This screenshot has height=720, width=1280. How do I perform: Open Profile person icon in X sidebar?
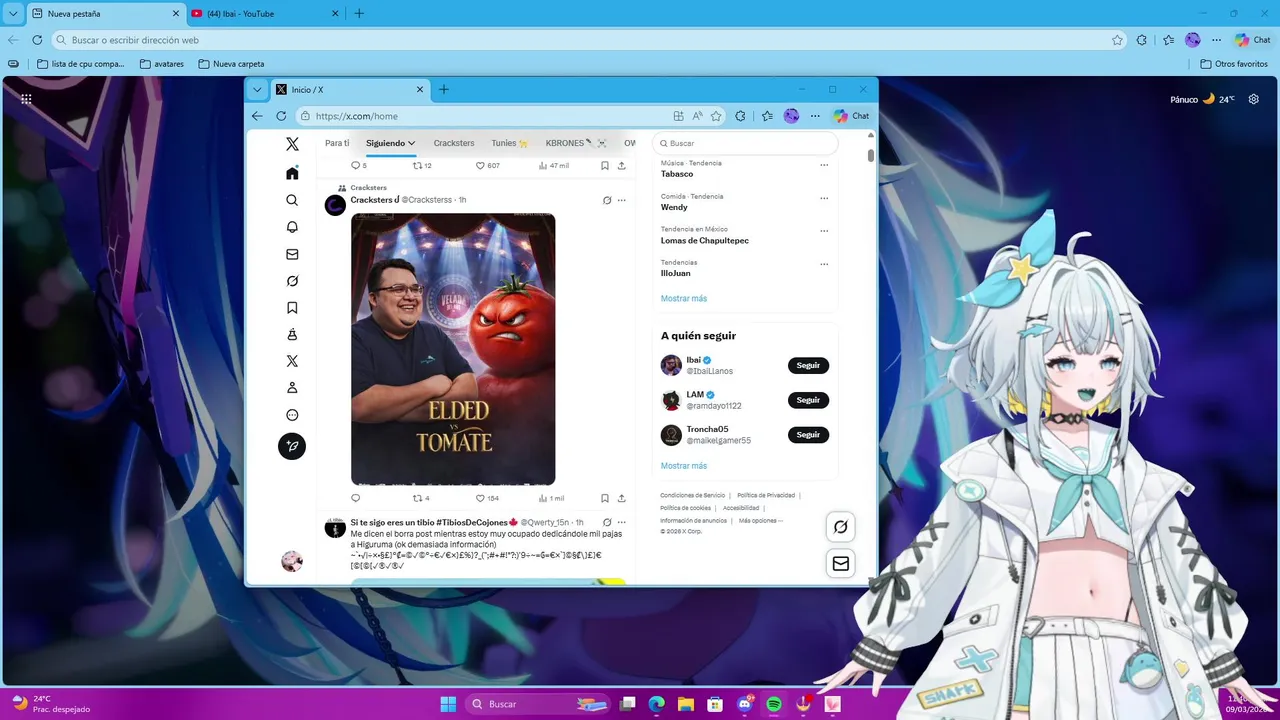(x=292, y=388)
